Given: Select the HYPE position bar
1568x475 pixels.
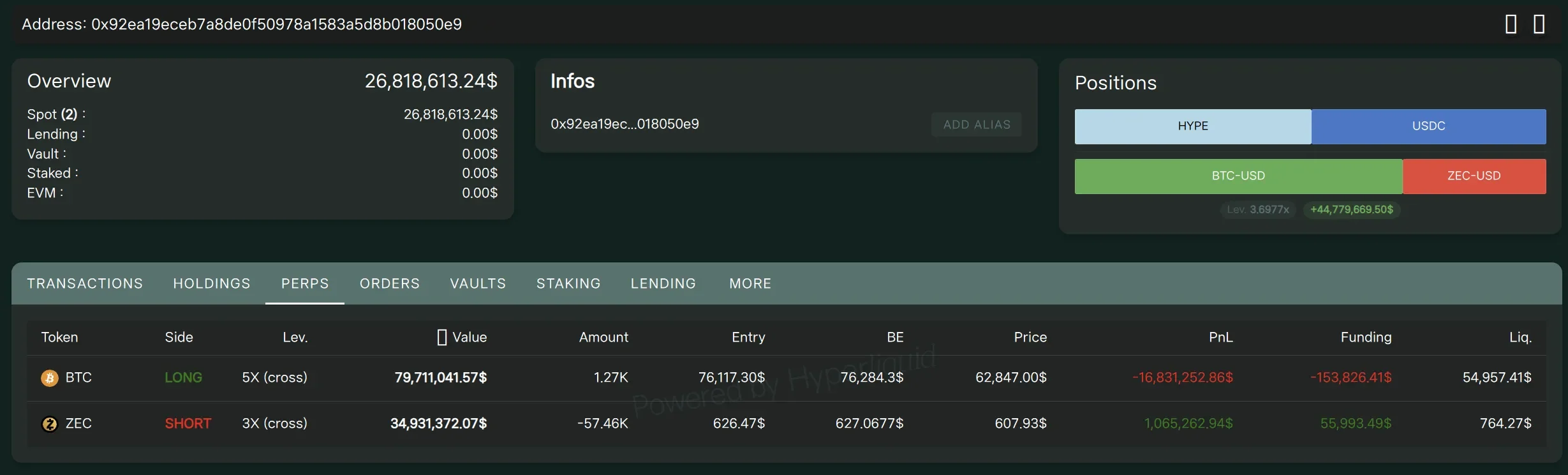Looking at the screenshot, I should pos(1193,126).
